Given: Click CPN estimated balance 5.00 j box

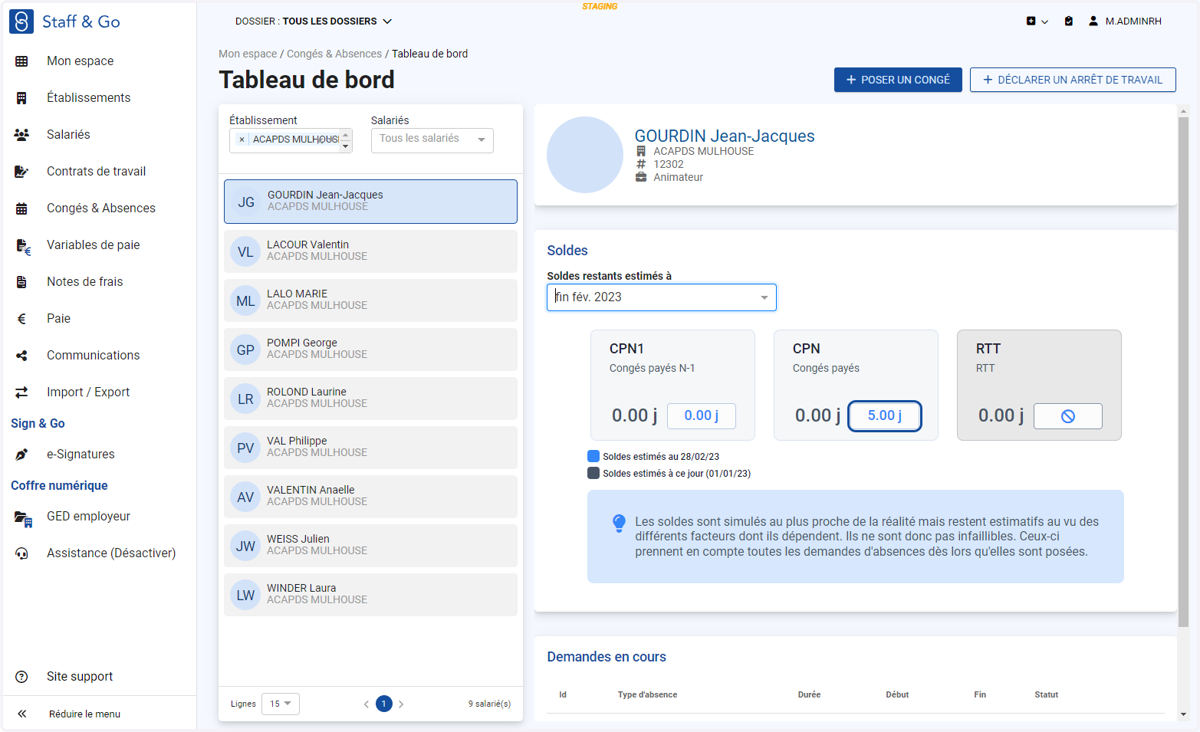Looking at the screenshot, I should (x=885, y=416).
